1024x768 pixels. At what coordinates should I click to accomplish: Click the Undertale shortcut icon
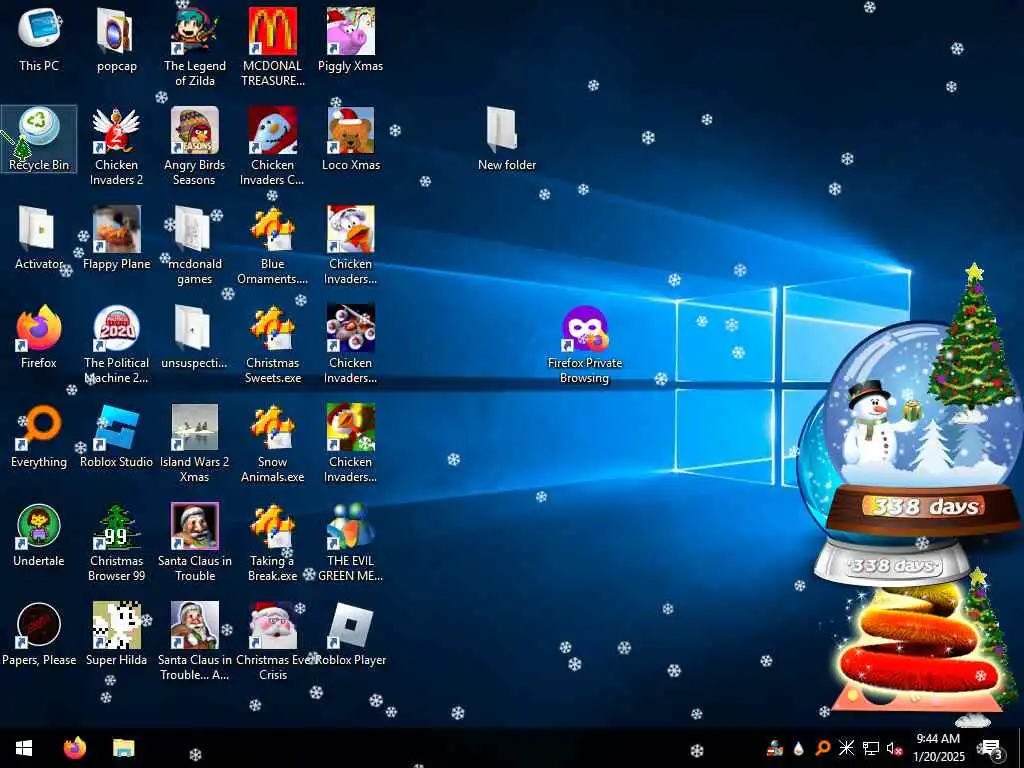(39, 535)
